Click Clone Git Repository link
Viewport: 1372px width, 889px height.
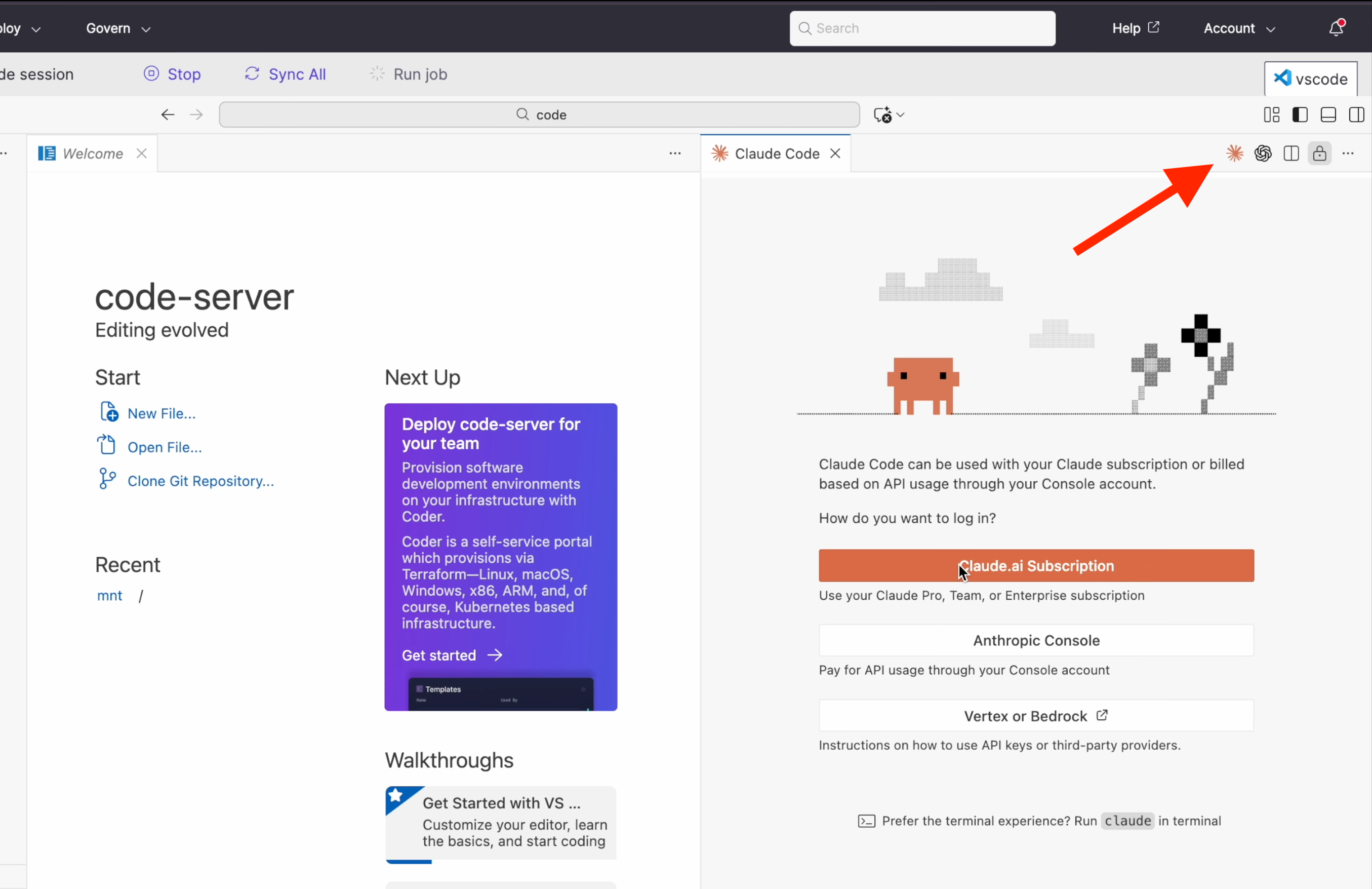click(x=200, y=481)
